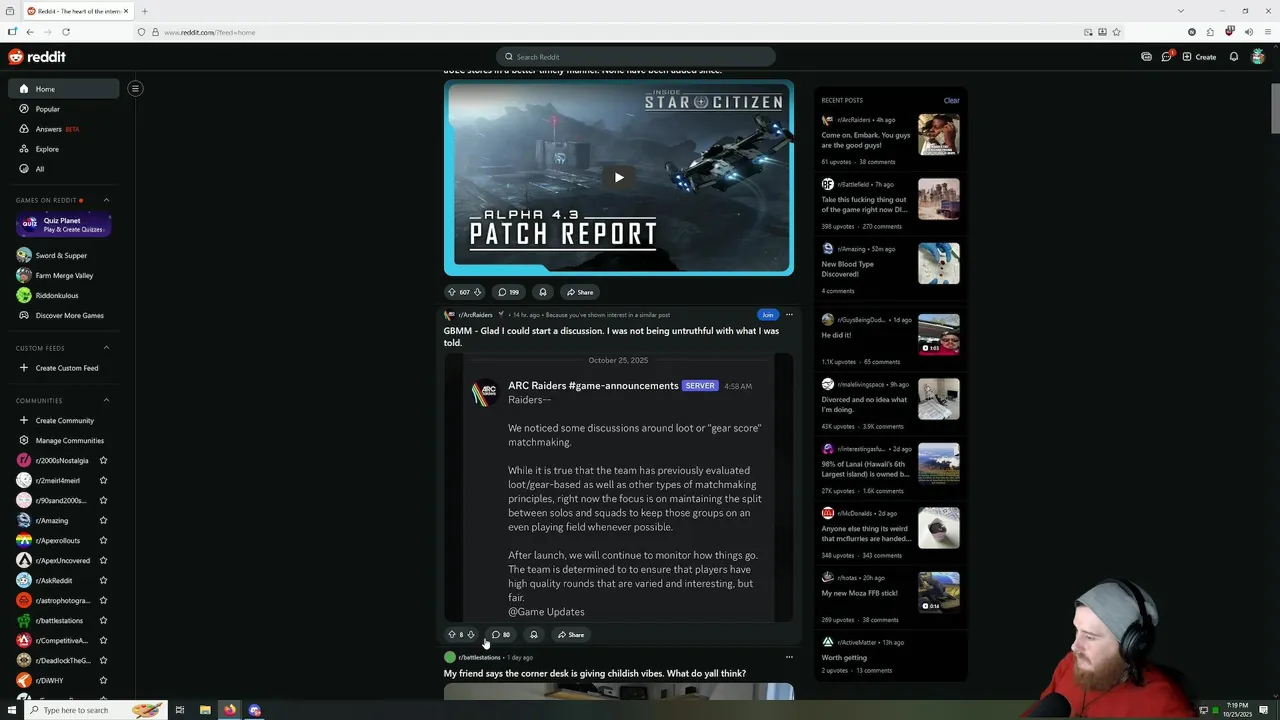Viewport: 1280px width, 720px height.
Task: Upvote the Star Citizen patch report post
Action: [x=452, y=292]
